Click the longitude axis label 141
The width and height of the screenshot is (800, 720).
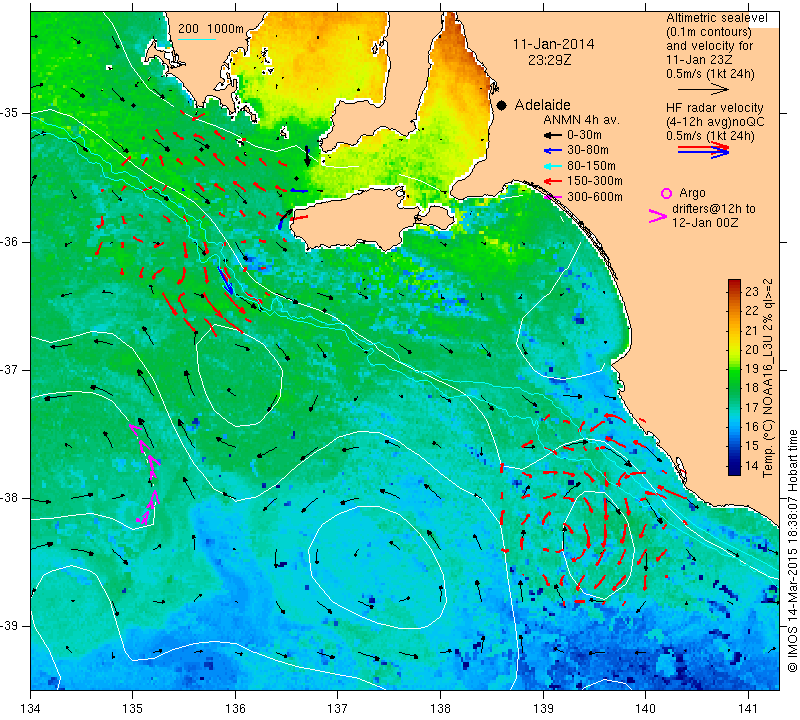pyautogui.click(x=748, y=709)
